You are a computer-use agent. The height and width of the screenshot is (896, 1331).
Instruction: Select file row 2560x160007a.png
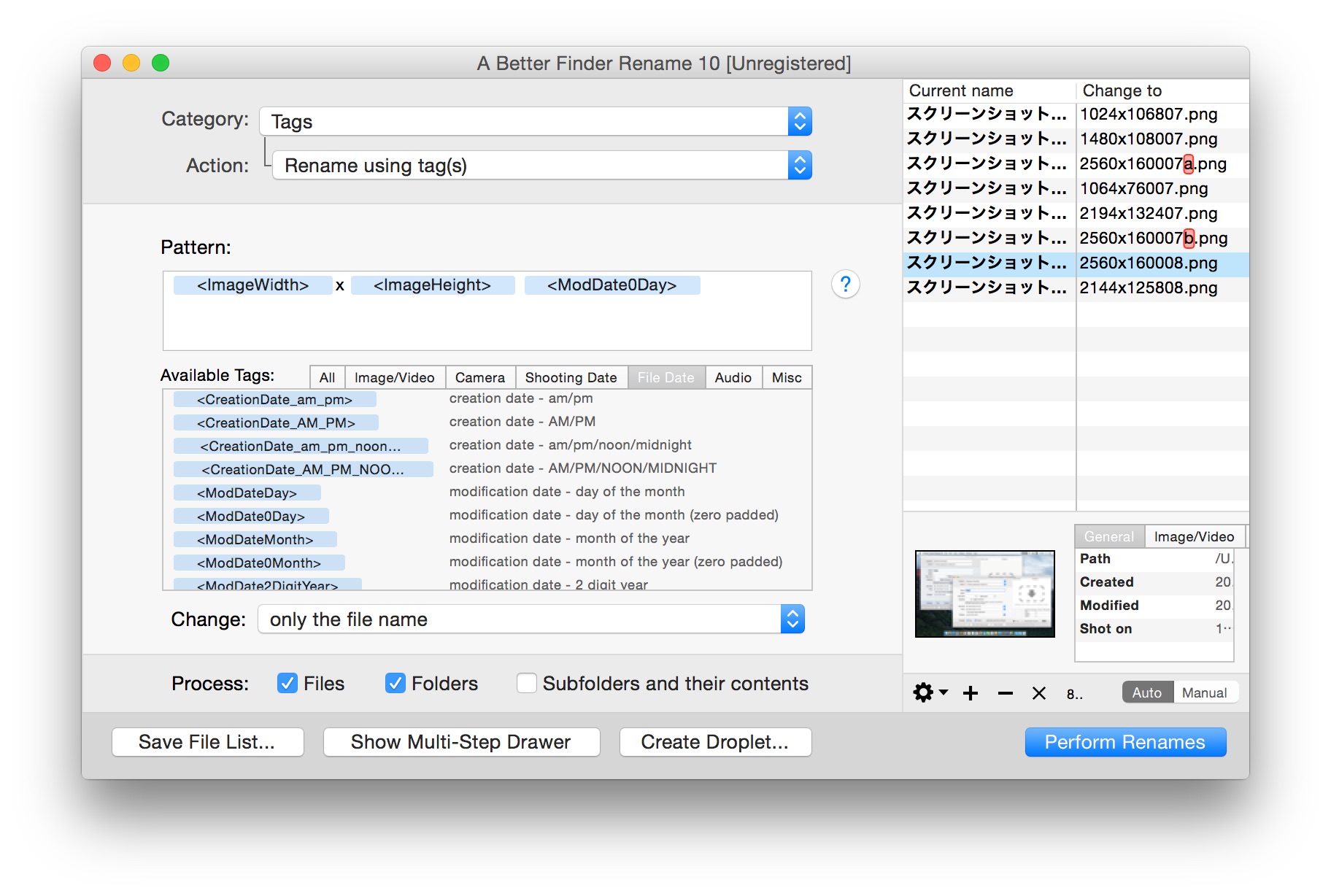tap(1076, 163)
